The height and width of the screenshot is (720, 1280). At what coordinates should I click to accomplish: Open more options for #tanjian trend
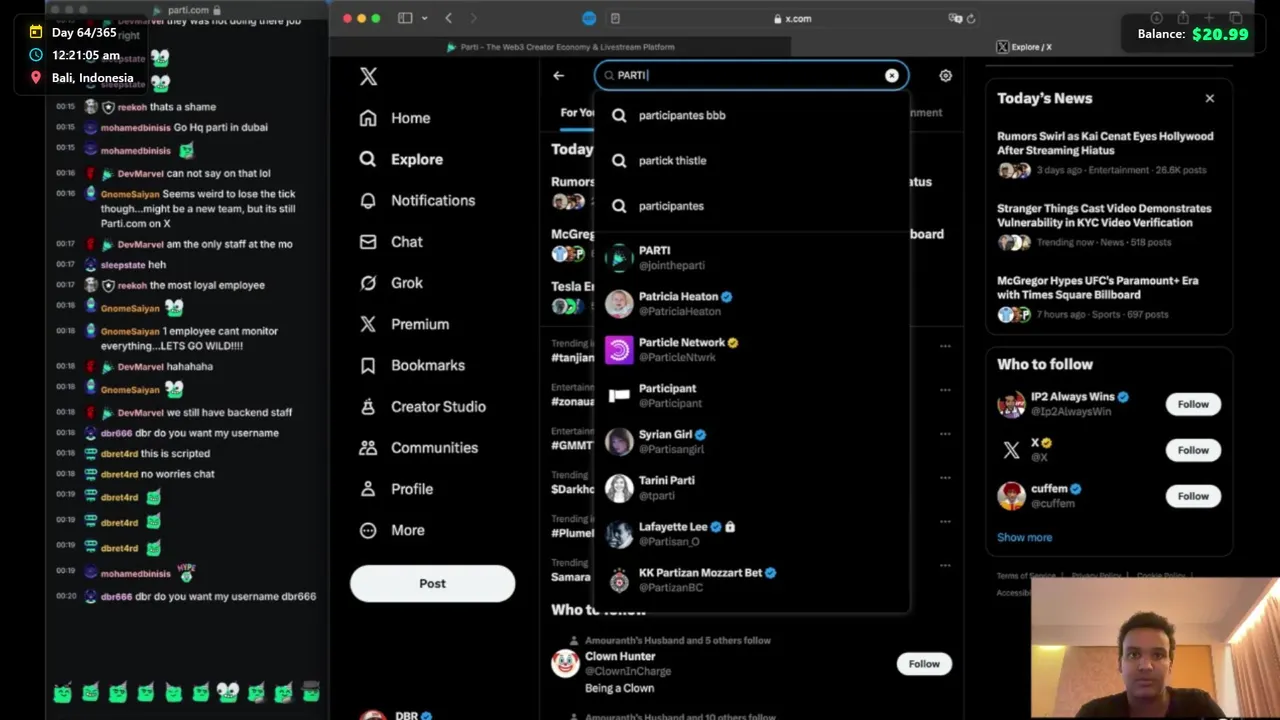coord(945,346)
